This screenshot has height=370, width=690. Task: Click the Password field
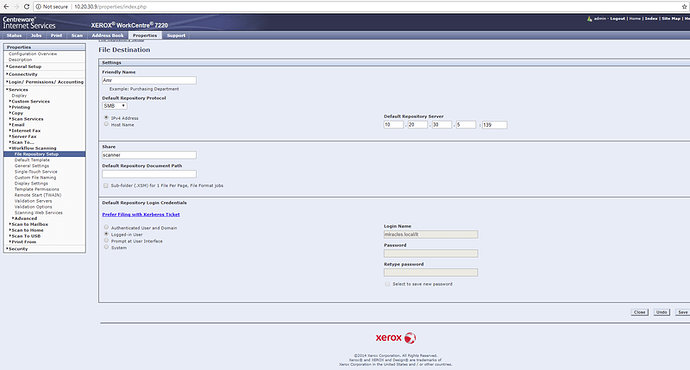[x=431, y=253]
